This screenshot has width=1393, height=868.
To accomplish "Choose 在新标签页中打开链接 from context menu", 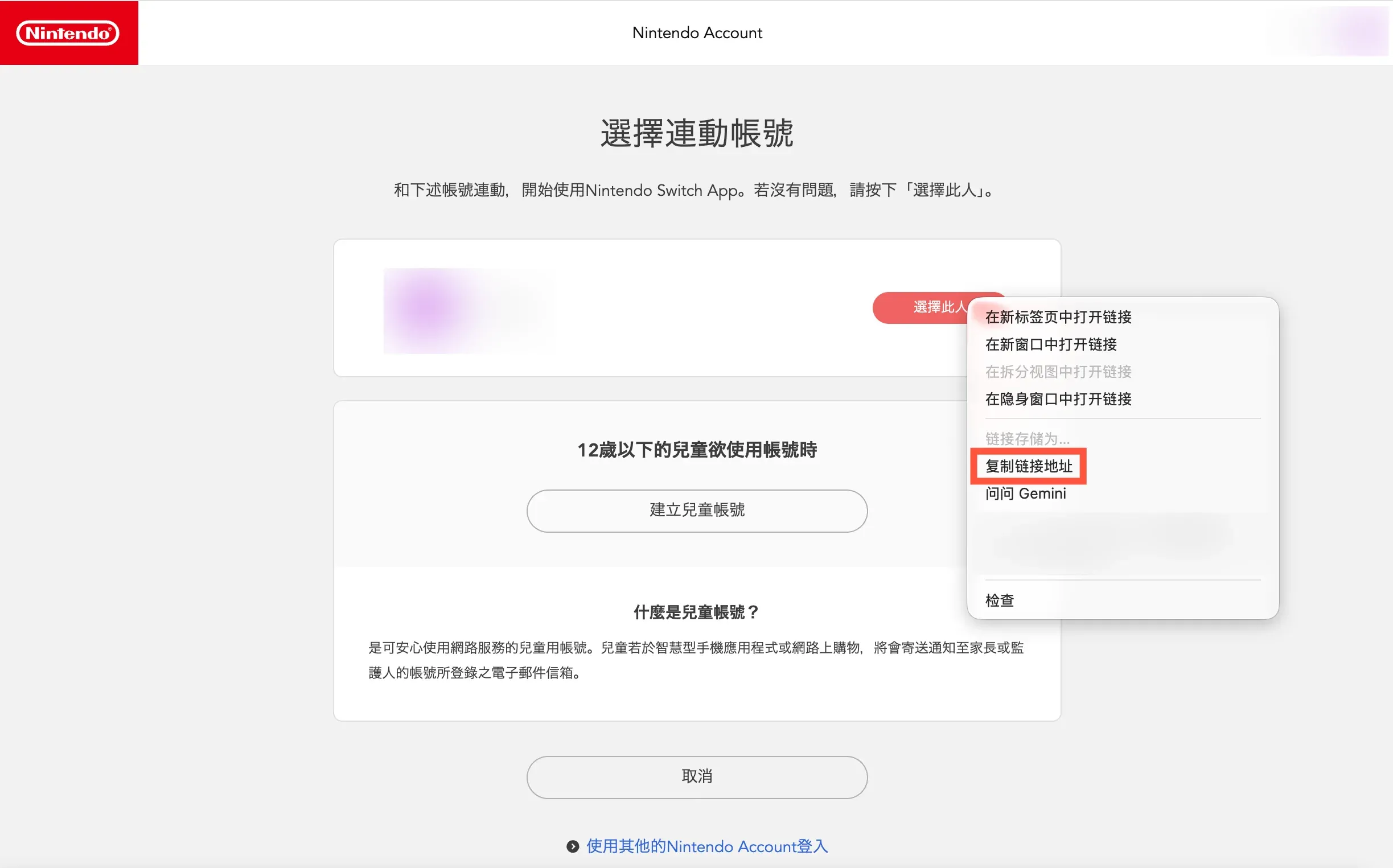I will pyautogui.click(x=1123, y=317).
